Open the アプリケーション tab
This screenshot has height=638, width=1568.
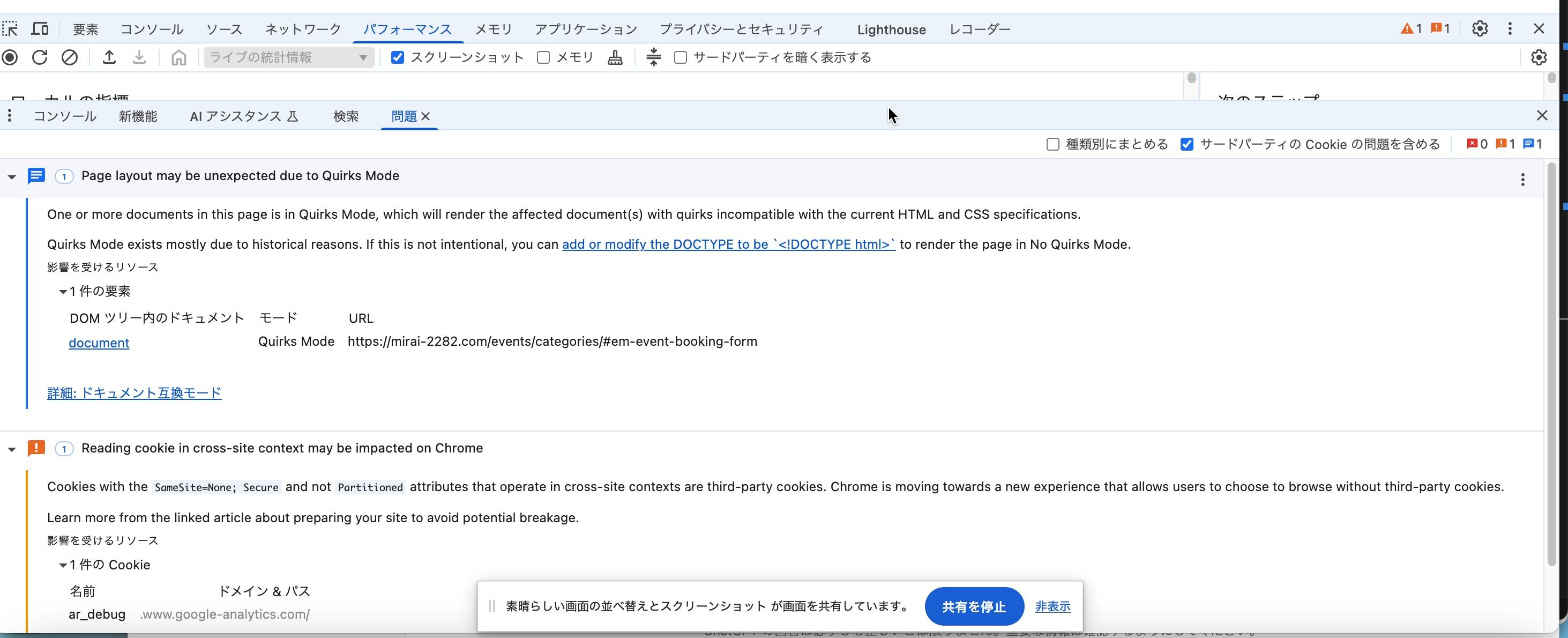pos(586,29)
